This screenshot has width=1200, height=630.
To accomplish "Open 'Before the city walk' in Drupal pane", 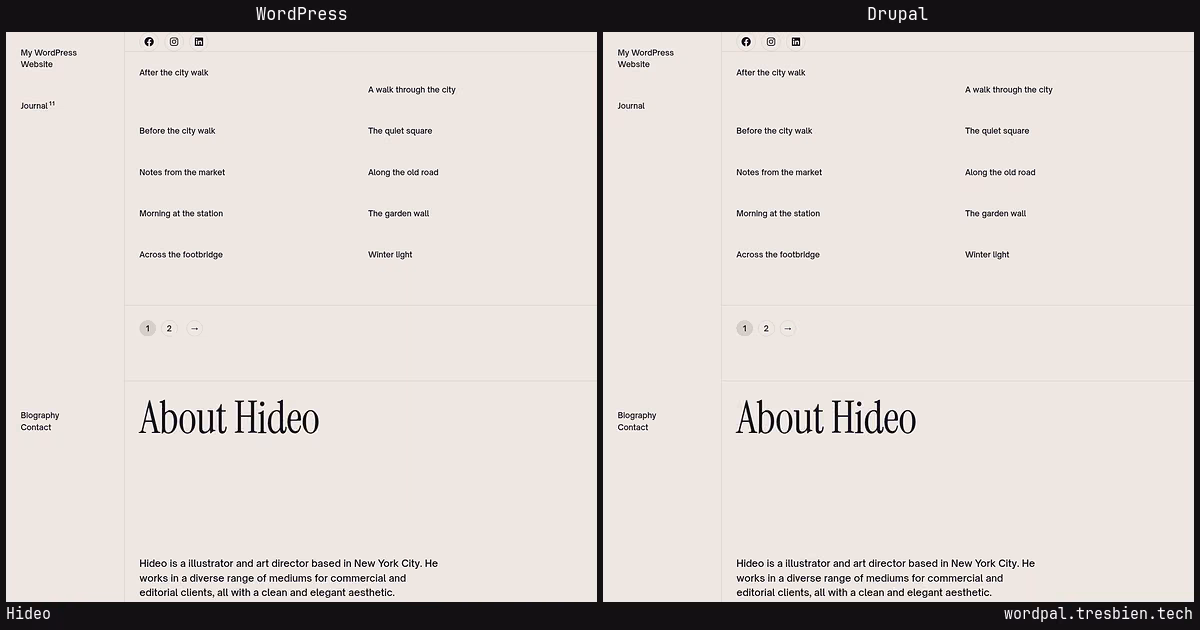I will [x=774, y=131].
